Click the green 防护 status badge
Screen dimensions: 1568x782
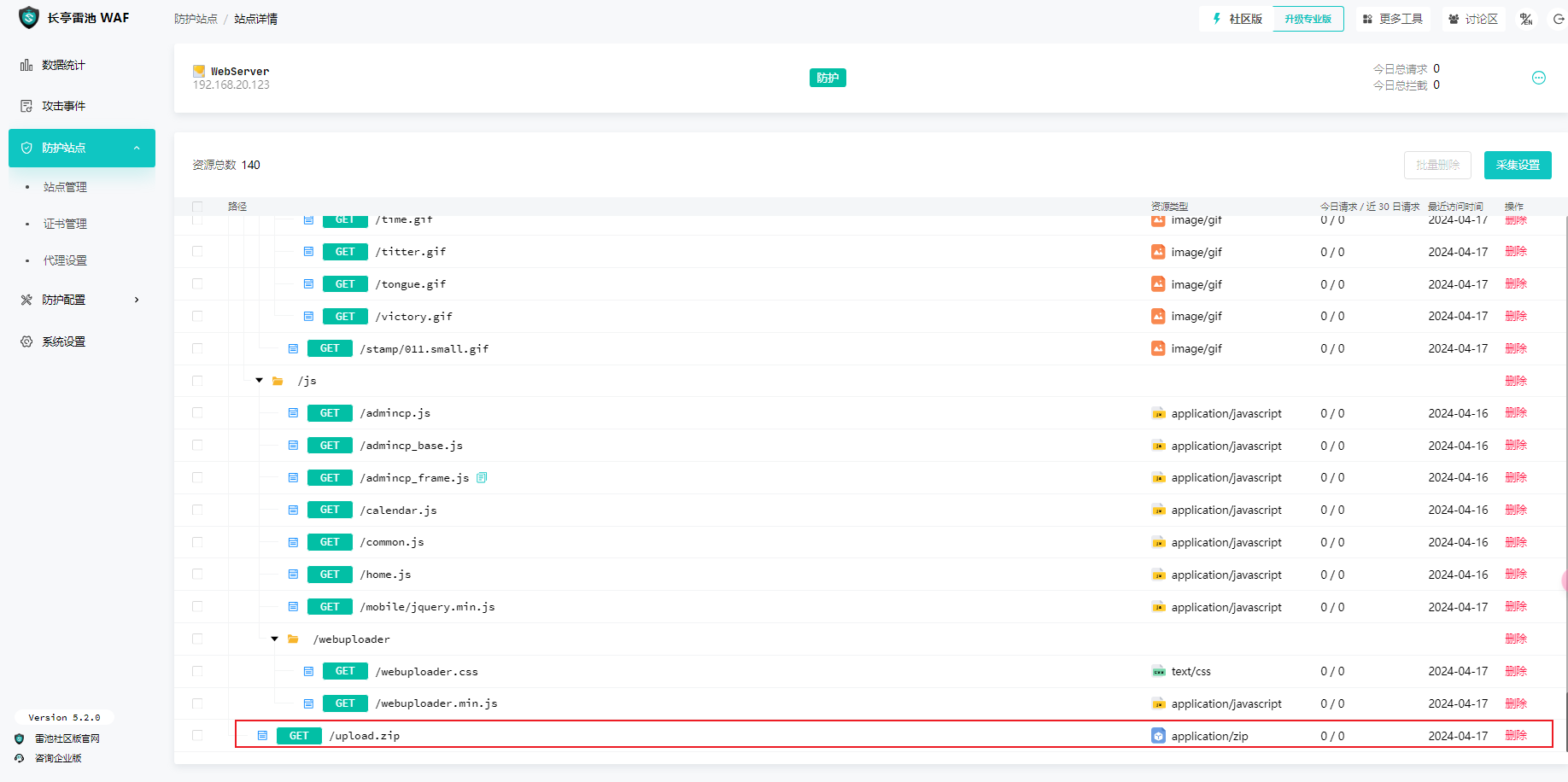coord(828,78)
